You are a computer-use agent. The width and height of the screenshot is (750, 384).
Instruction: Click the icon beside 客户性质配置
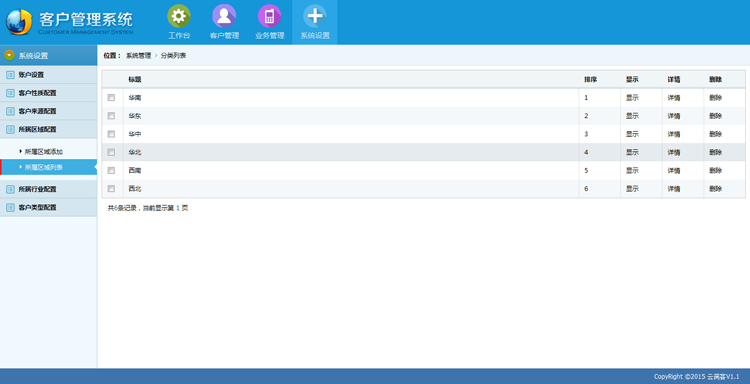(x=10, y=93)
